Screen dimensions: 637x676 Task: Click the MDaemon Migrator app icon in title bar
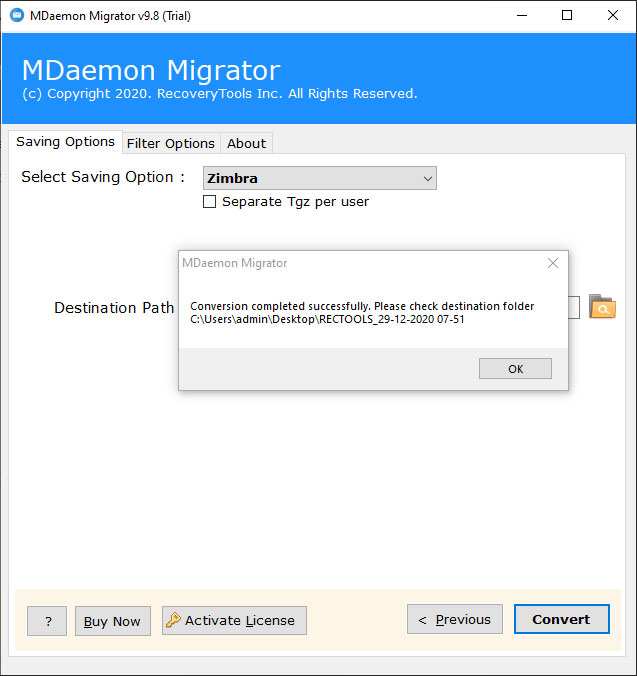[x=17, y=16]
